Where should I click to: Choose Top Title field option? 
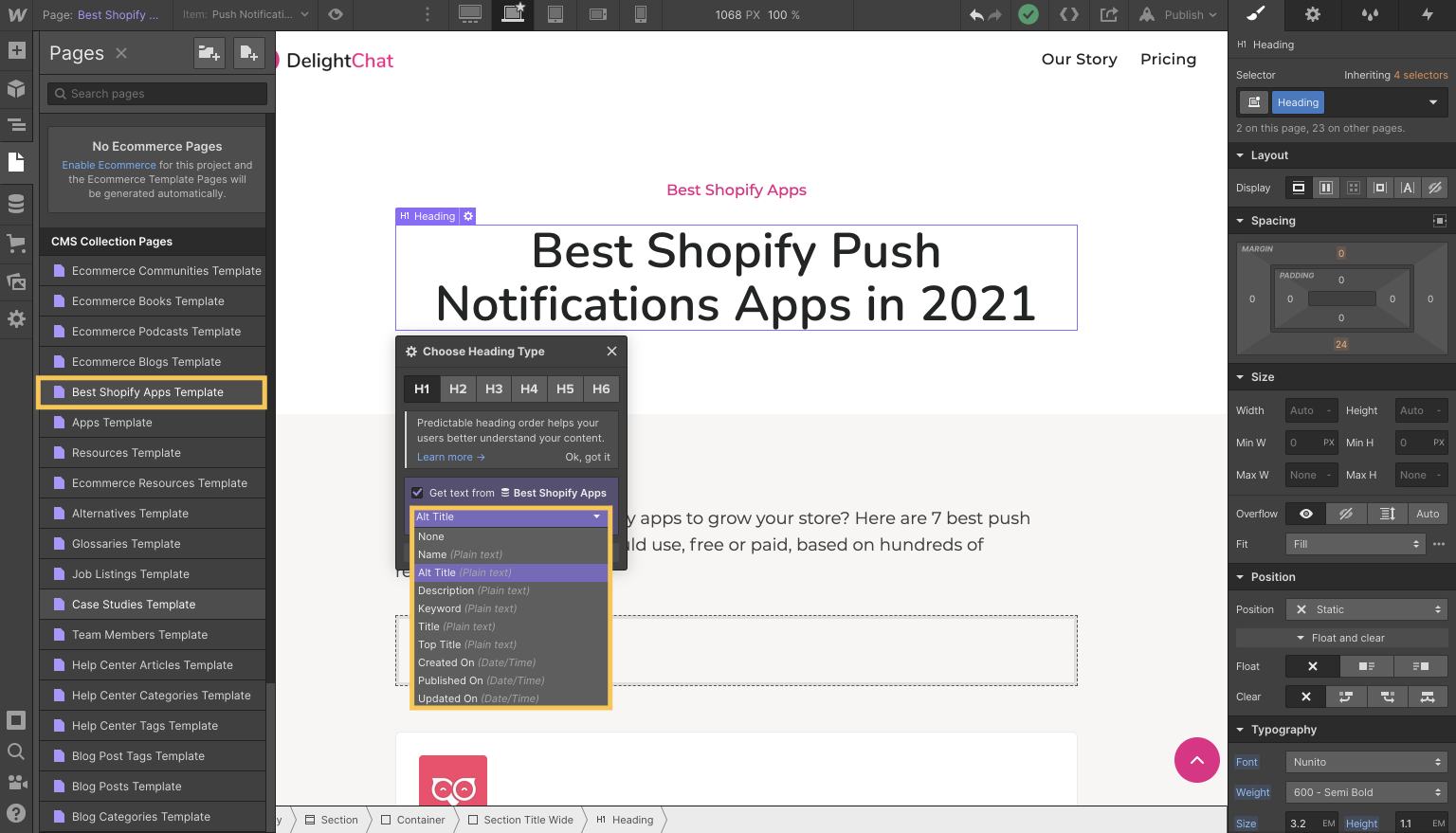click(x=511, y=644)
